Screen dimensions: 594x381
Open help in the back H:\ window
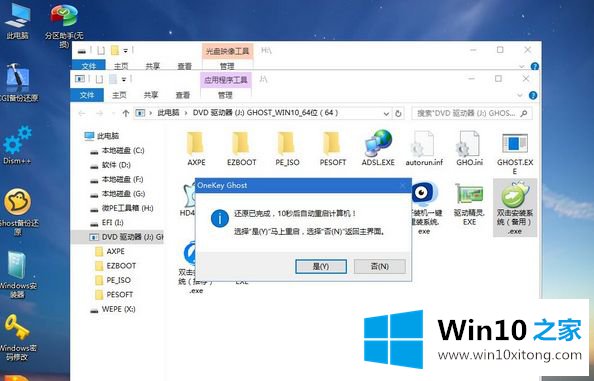pos(535,67)
